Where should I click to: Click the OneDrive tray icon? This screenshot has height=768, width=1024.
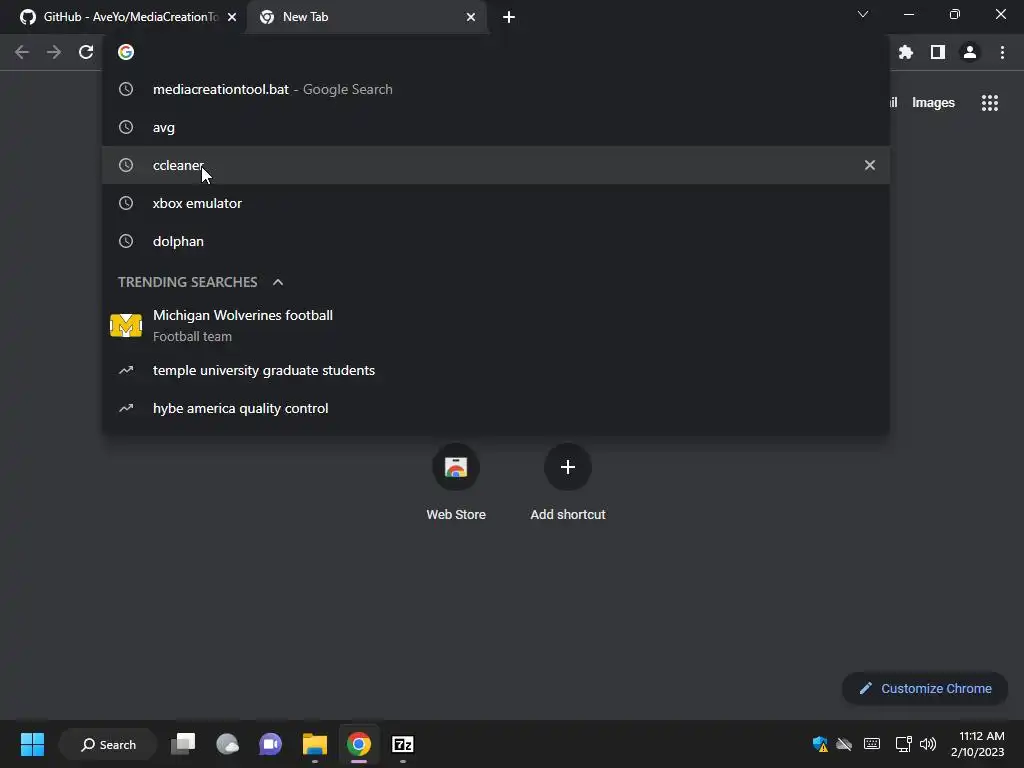(x=844, y=744)
